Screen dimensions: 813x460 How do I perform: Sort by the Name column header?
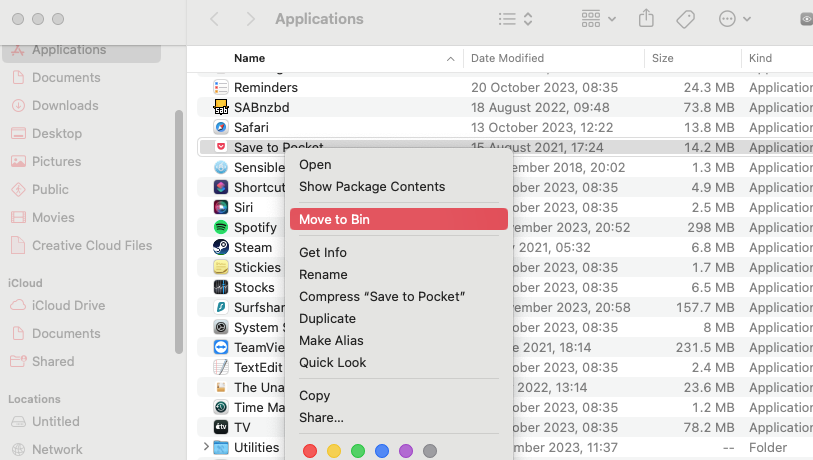pos(249,58)
